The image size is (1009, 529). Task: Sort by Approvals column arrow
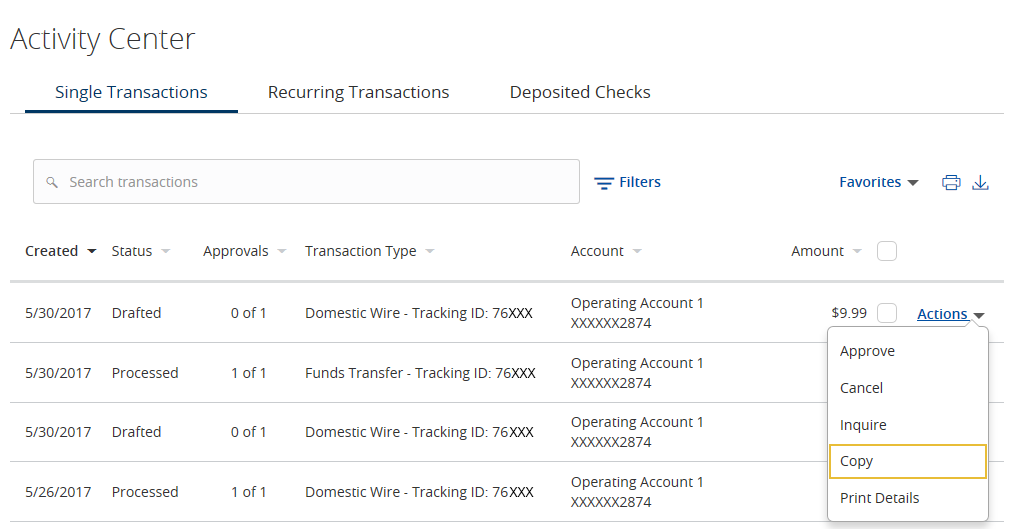(x=282, y=251)
